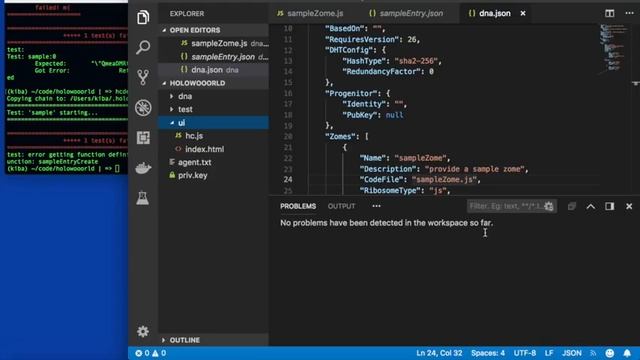Open the panel's more views ellipsis

coord(376,206)
